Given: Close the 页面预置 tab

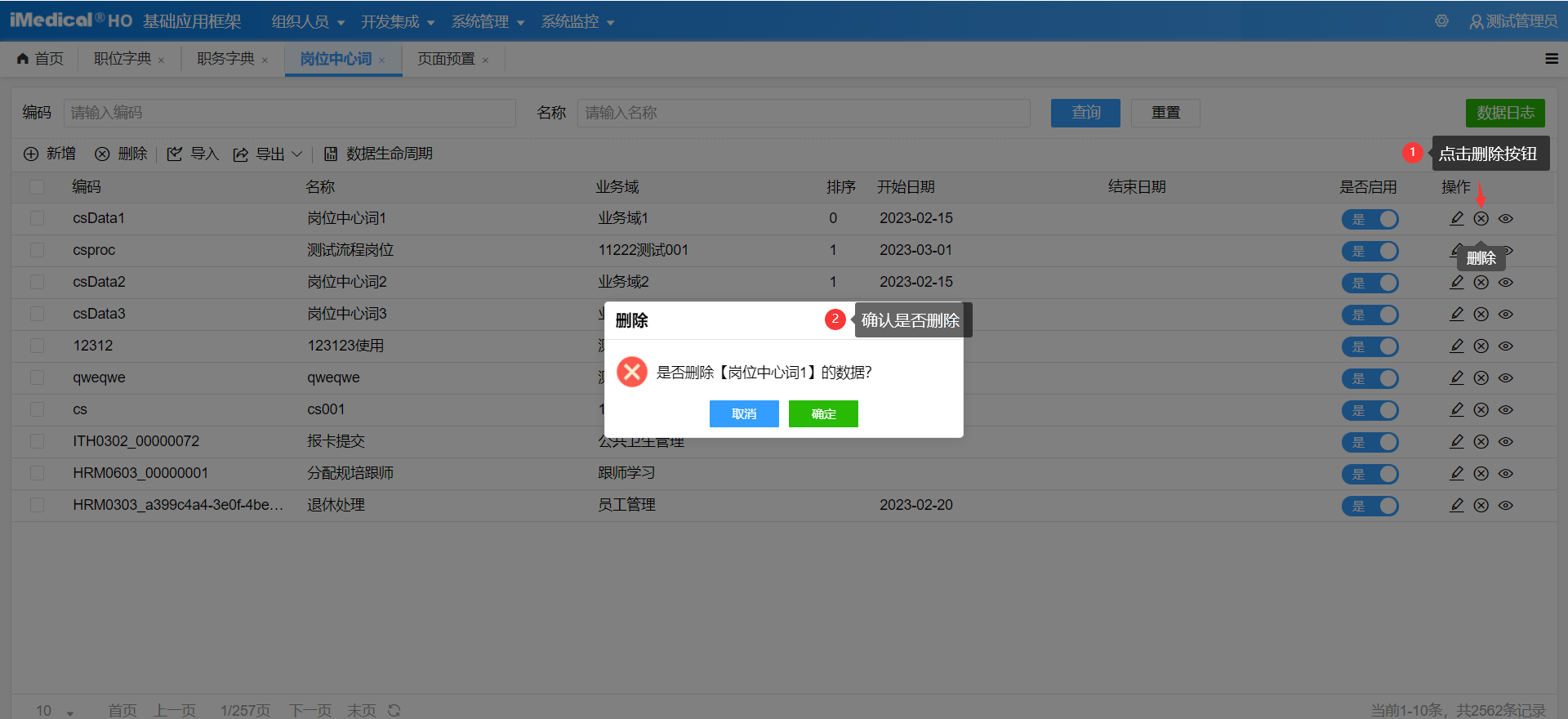Looking at the screenshot, I should tap(485, 60).
